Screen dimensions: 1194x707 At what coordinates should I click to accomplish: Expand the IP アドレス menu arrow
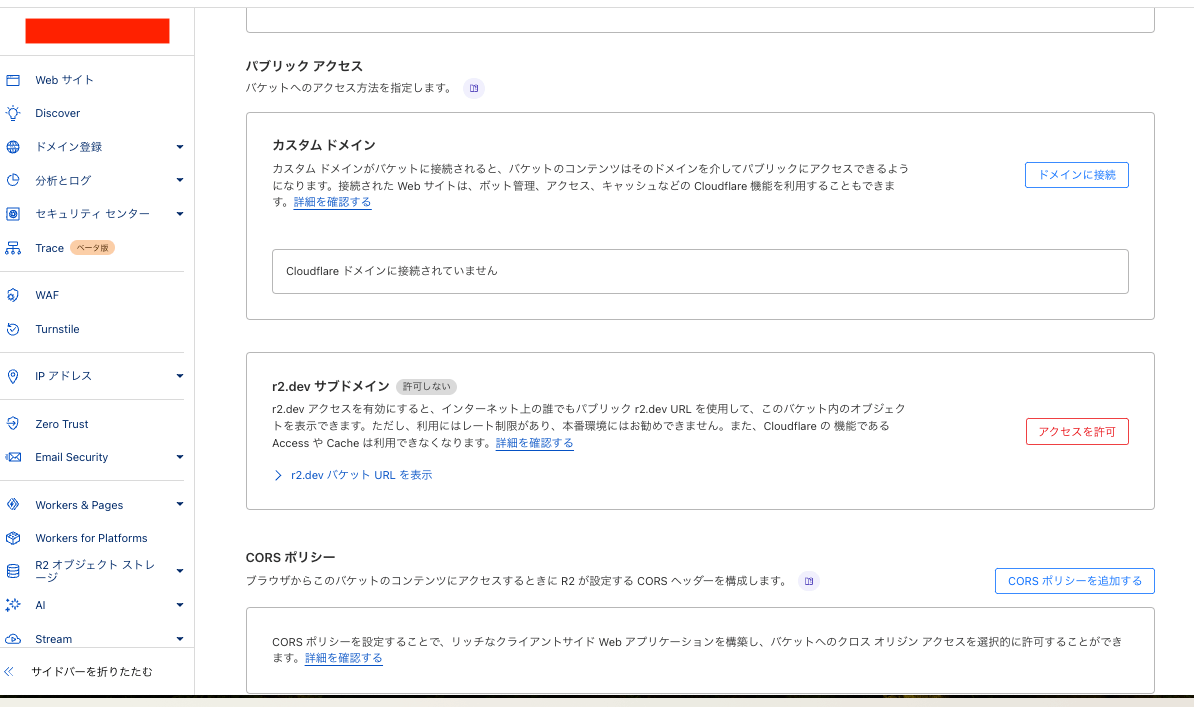180,376
